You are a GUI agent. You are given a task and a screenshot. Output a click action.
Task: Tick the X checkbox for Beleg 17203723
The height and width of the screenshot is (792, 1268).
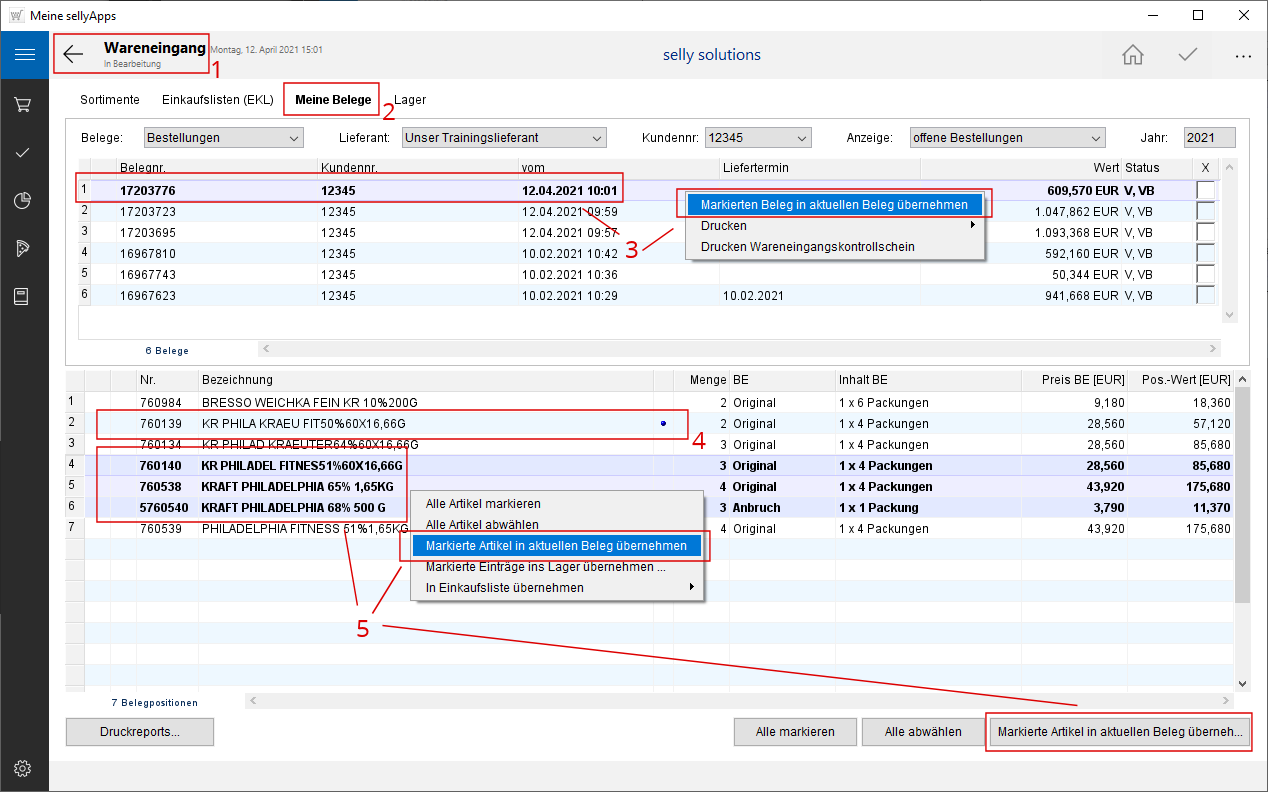1206,211
